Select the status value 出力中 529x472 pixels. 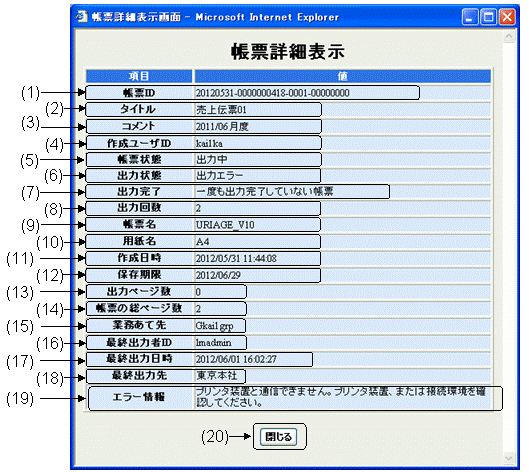[x=212, y=159]
